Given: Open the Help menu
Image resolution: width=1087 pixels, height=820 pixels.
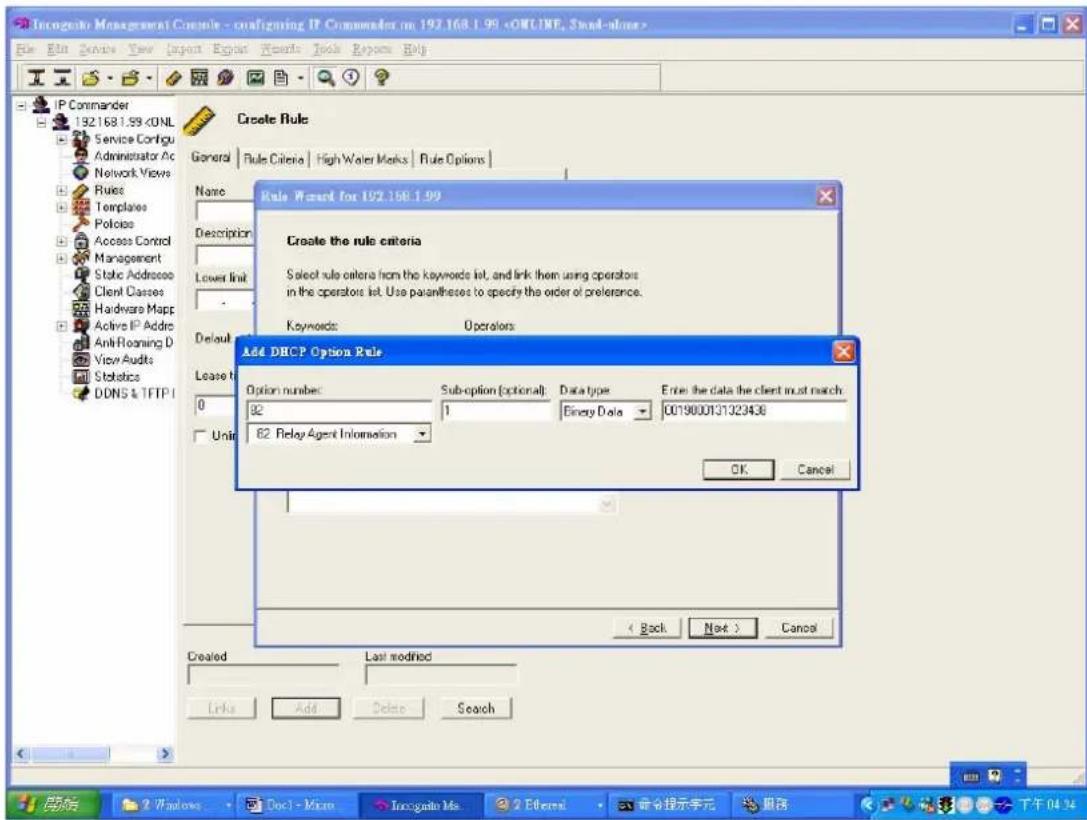Looking at the screenshot, I should [x=415, y=49].
